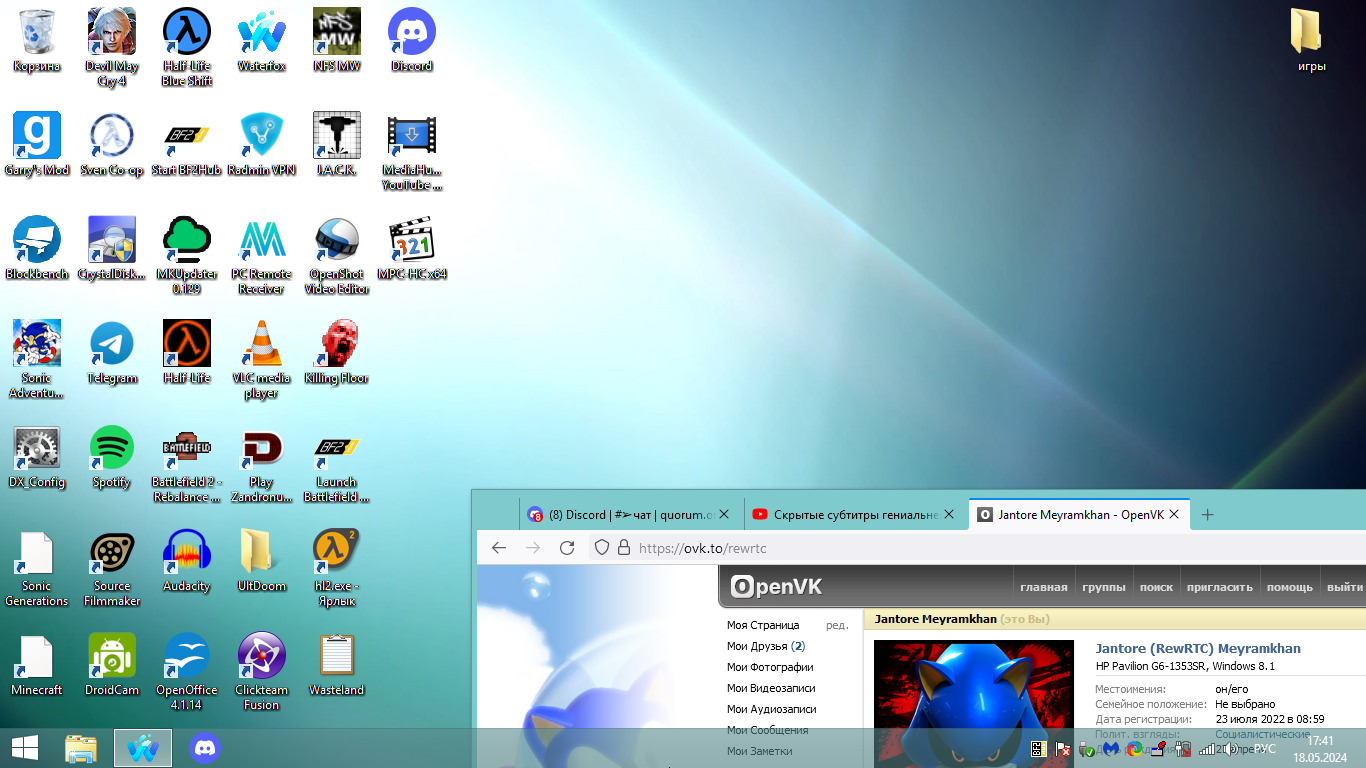The image size is (1366, 768).
Task: Open the группы link in OpenVK header
Action: 1103,587
